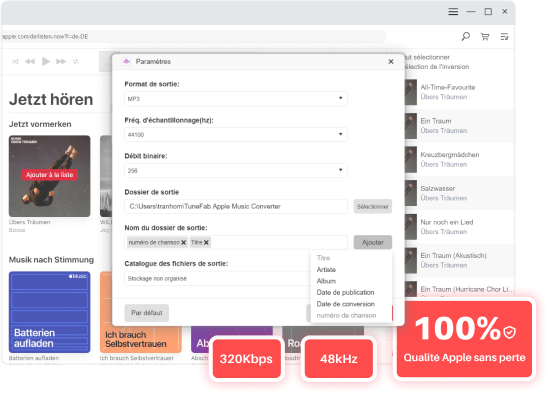The image size is (550, 395).
Task: Click the search magnifier icon
Action: (465, 36)
